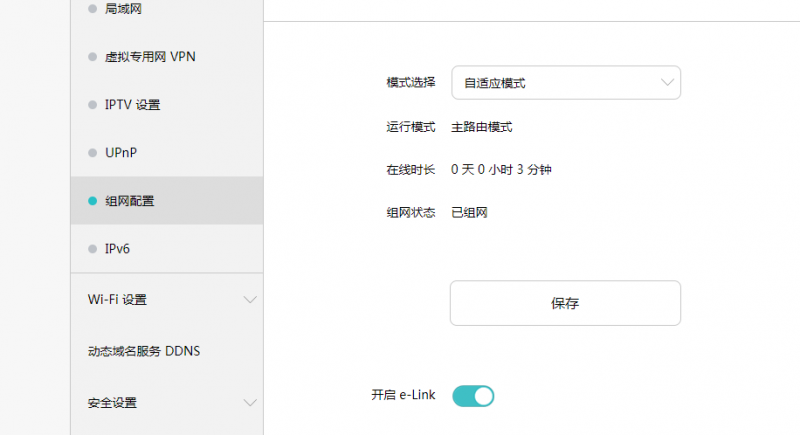800x435 pixels.
Task: Click the 保存 button
Action: click(x=565, y=303)
